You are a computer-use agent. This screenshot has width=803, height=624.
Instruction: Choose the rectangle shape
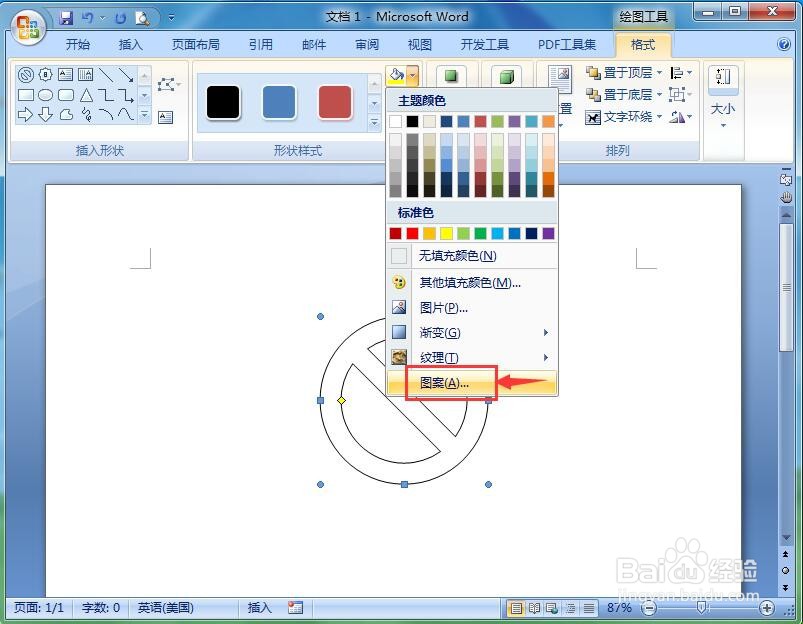point(25,95)
